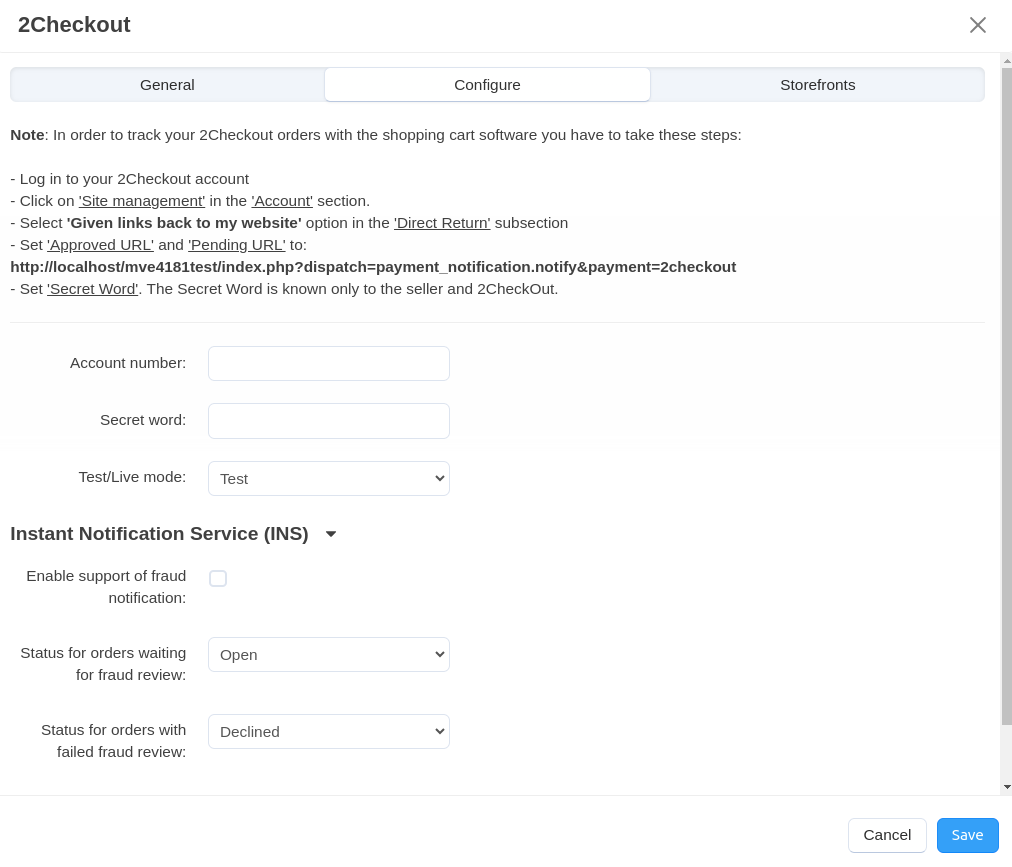Focus the Account number field

(x=329, y=363)
